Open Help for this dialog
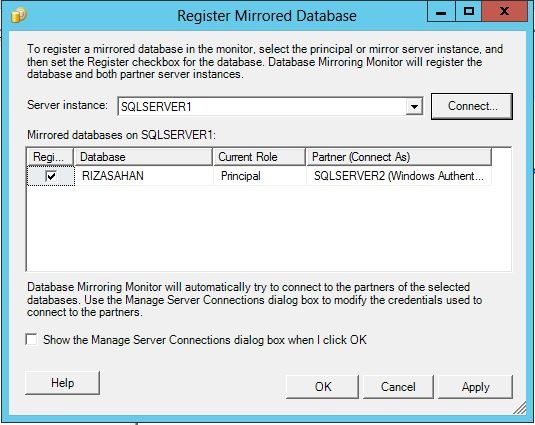 point(62,383)
